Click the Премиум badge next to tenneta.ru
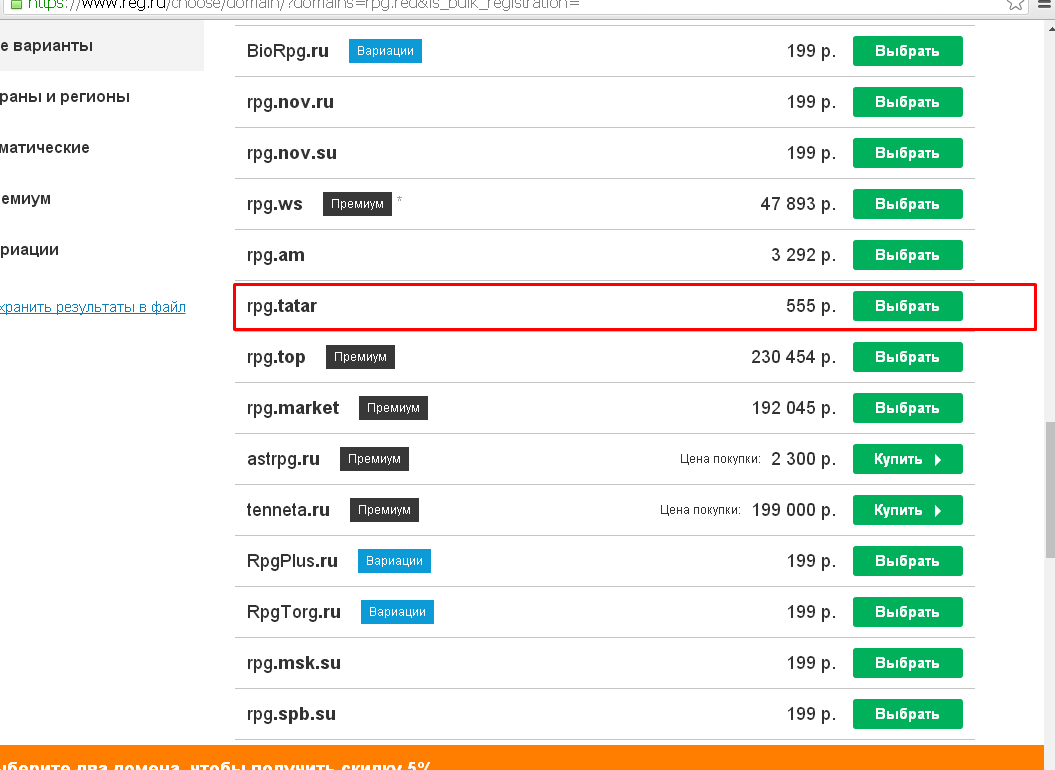The image size is (1055, 770). point(384,510)
